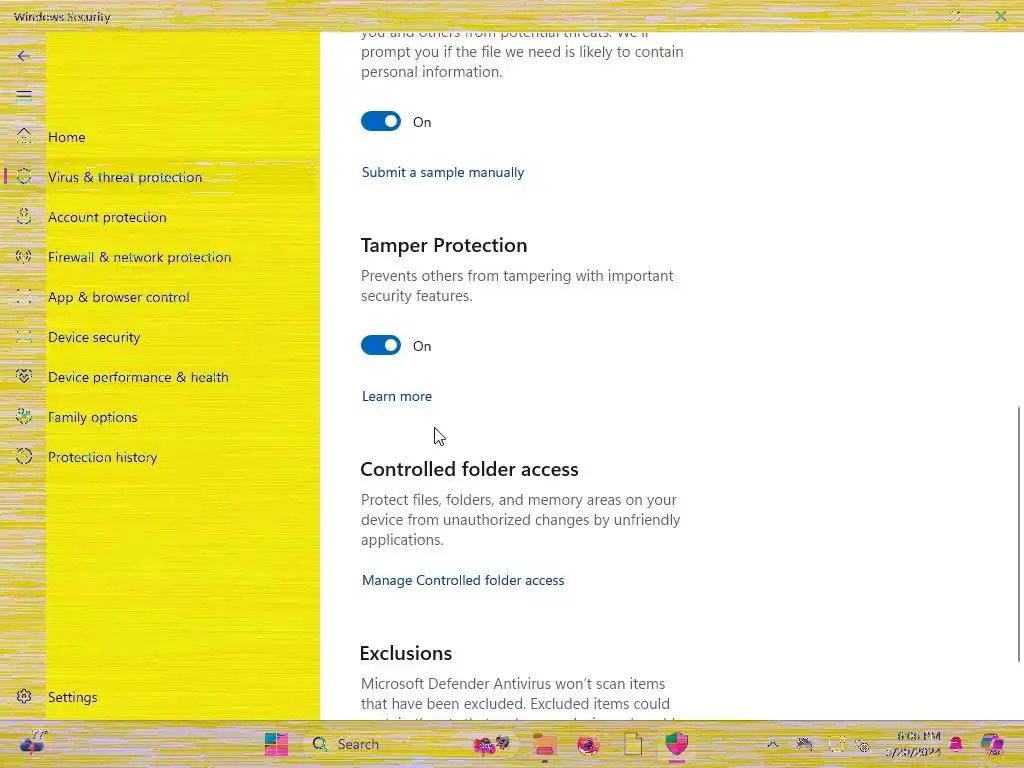Open App & browser control

[118, 297]
